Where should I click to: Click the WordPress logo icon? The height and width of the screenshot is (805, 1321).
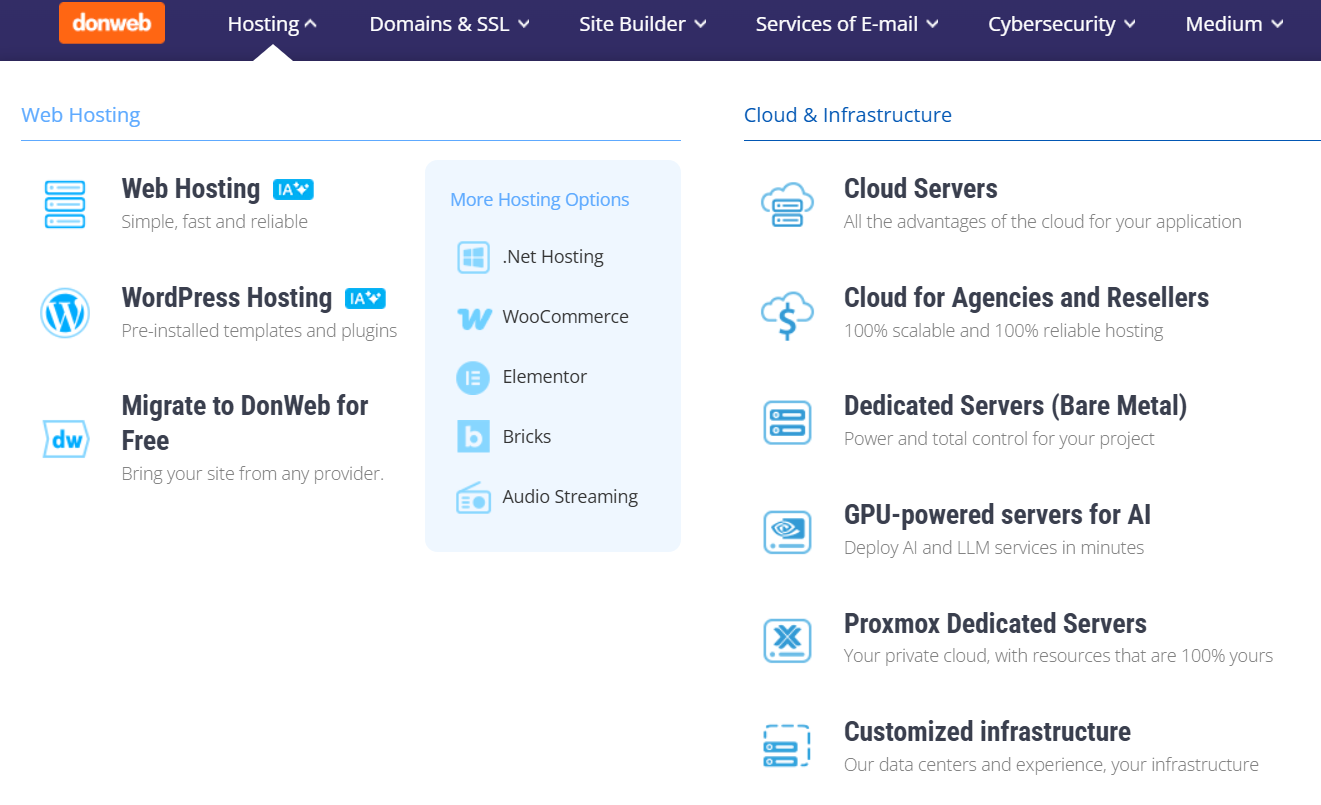[65, 313]
